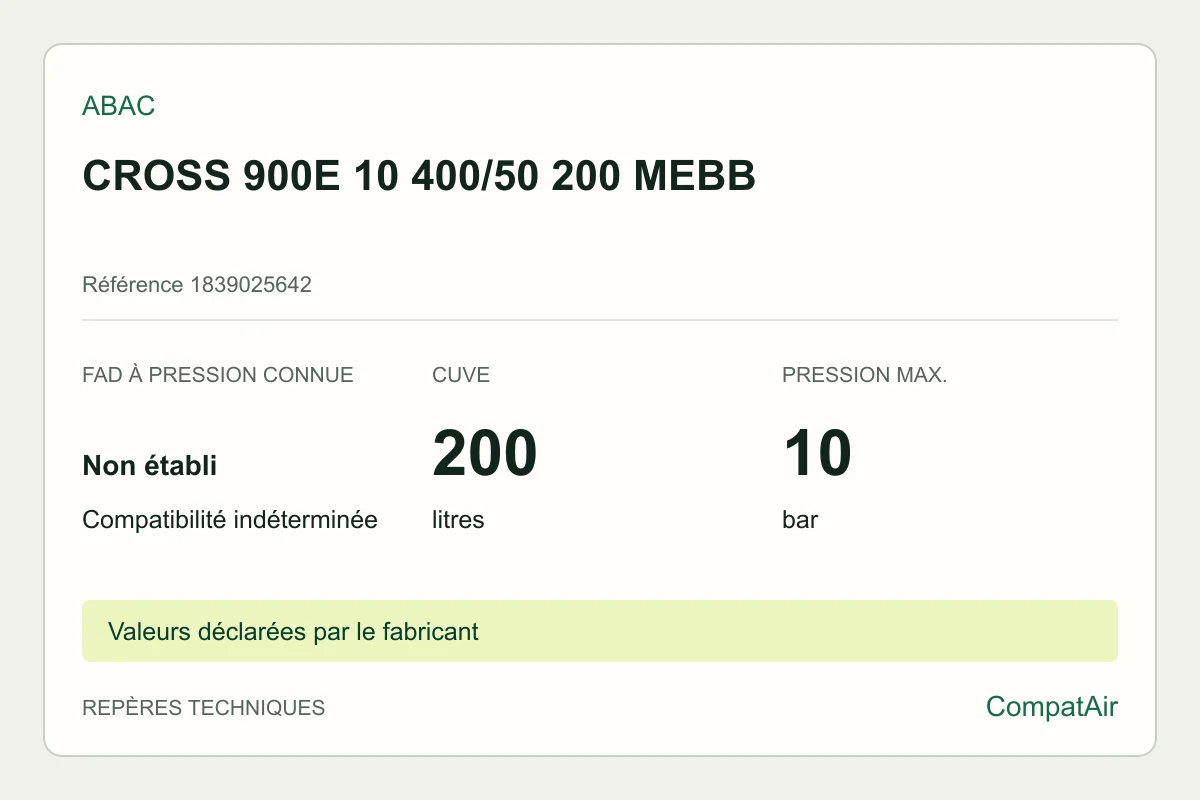The image size is (1200, 800).
Task: Click the green highlighted notice bar
Action: click(600, 631)
